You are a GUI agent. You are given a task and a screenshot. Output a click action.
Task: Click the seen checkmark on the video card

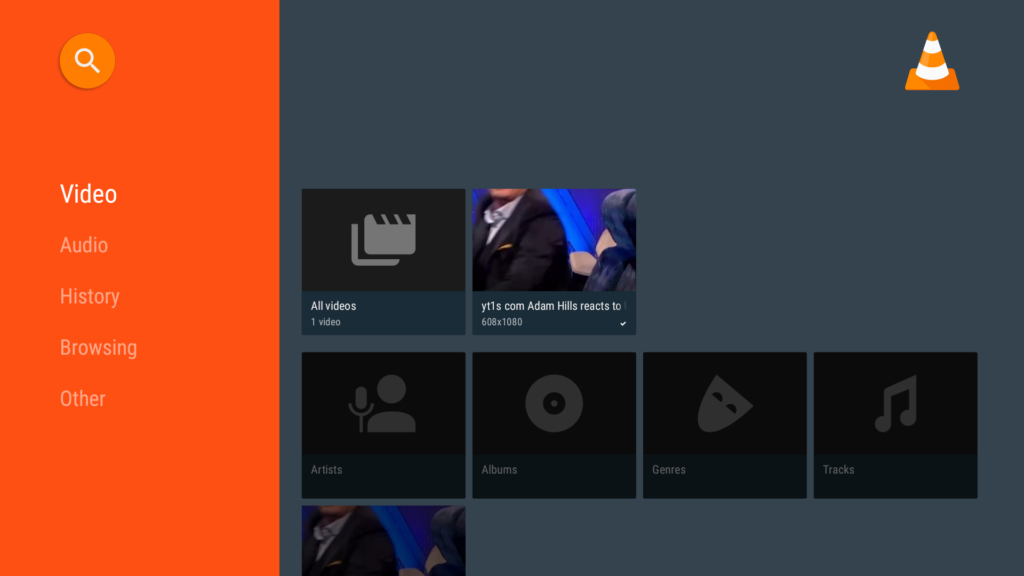tap(623, 323)
